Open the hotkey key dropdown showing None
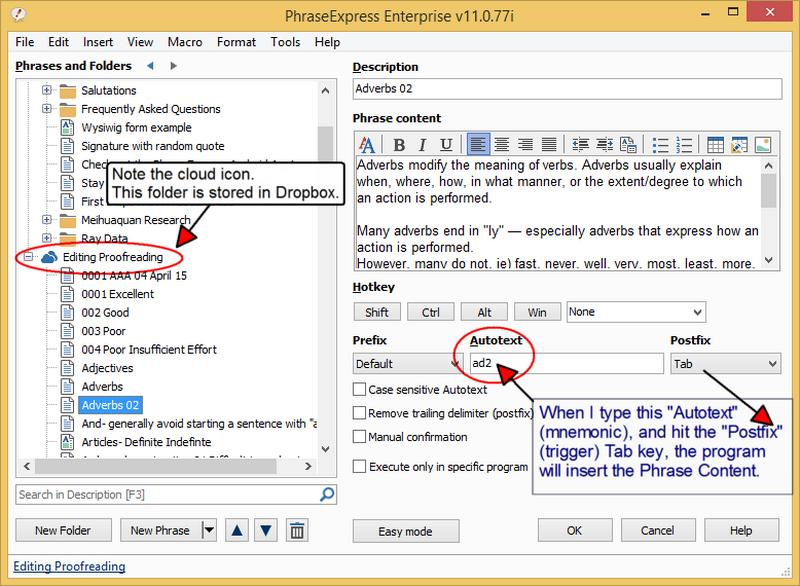Viewport: 800px width, 586px height. (636, 312)
